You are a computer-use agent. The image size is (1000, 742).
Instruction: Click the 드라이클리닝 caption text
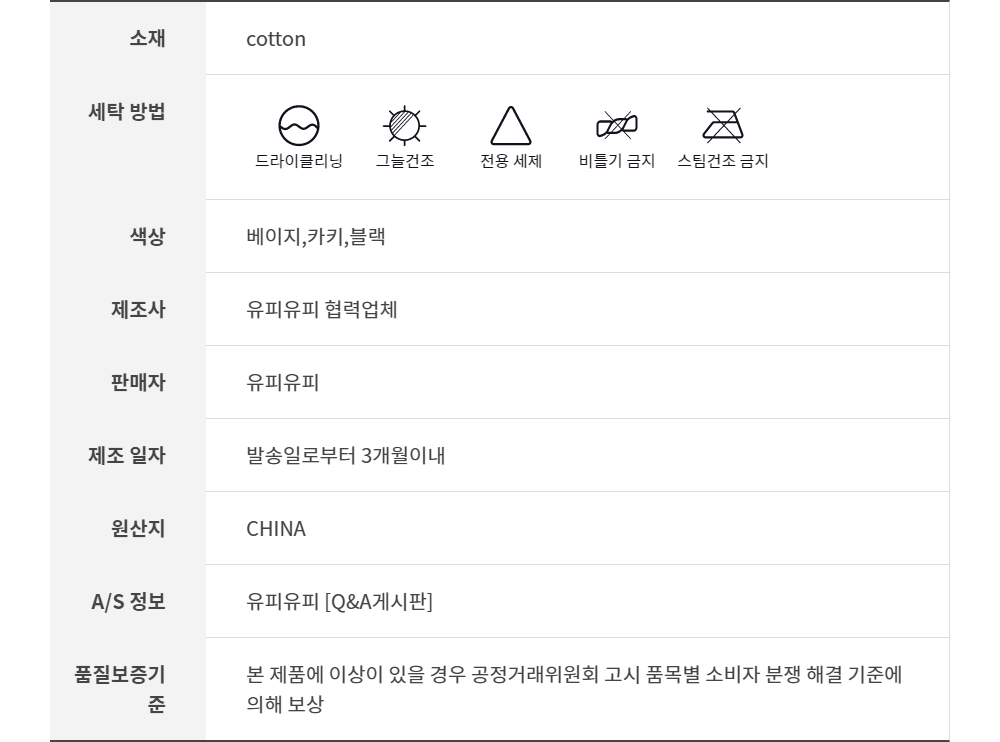click(x=298, y=161)
